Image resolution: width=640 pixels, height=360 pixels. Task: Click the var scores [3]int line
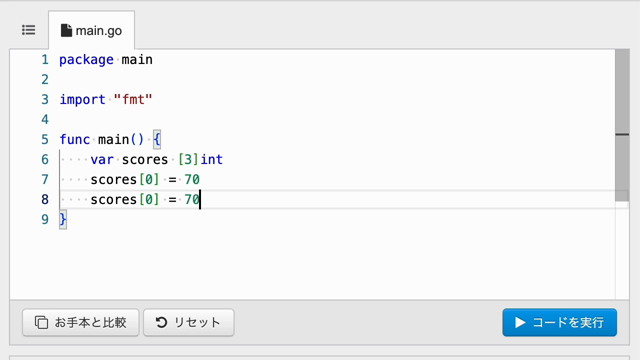click(157, 160)
